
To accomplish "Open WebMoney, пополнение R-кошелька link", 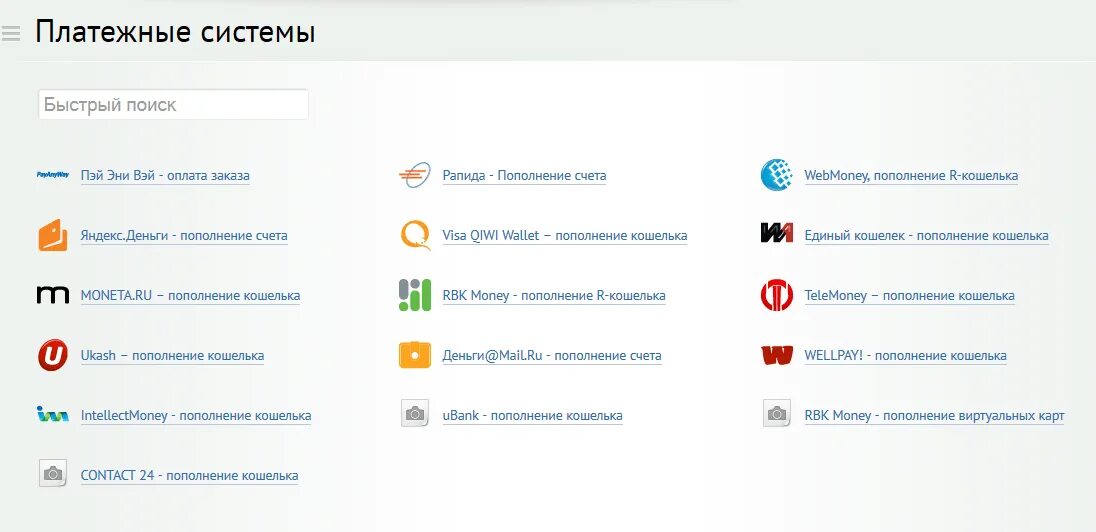I will 911,175.
